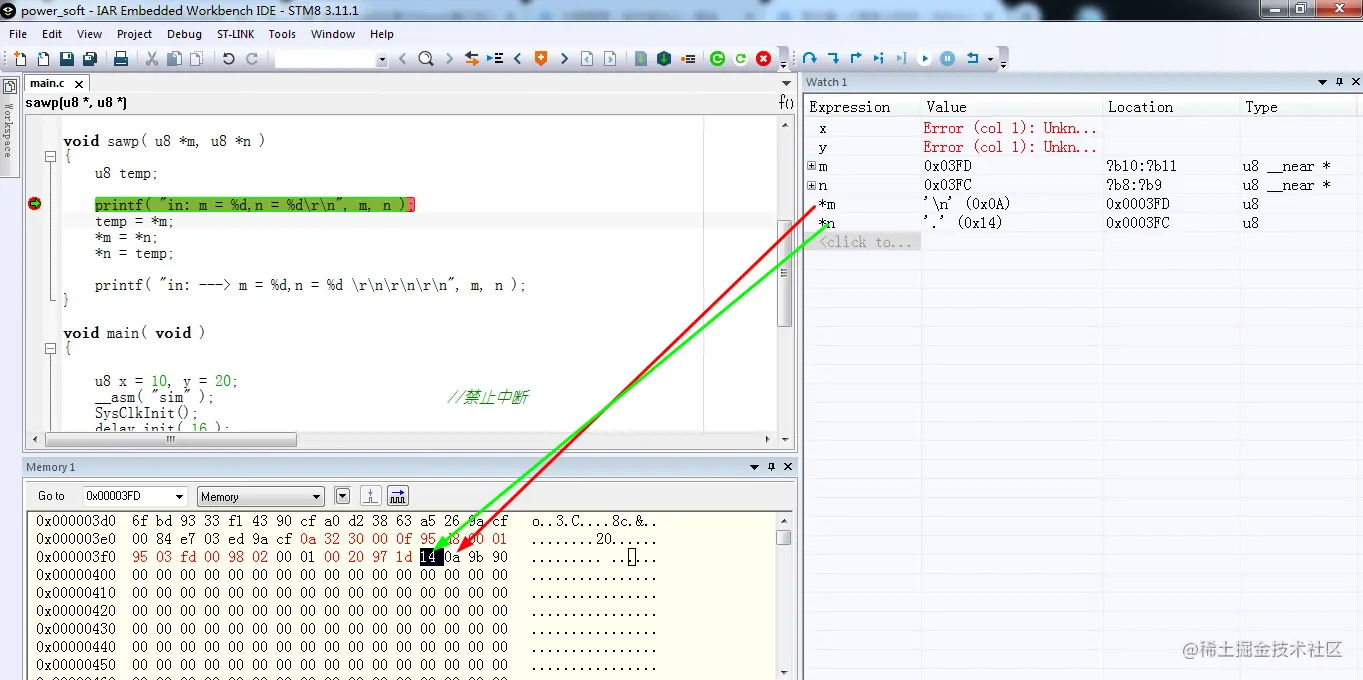This screenshot has height=680, width=1363.
Task: Click the Paste toolbar icon
Action: click(x=197, y=59)
